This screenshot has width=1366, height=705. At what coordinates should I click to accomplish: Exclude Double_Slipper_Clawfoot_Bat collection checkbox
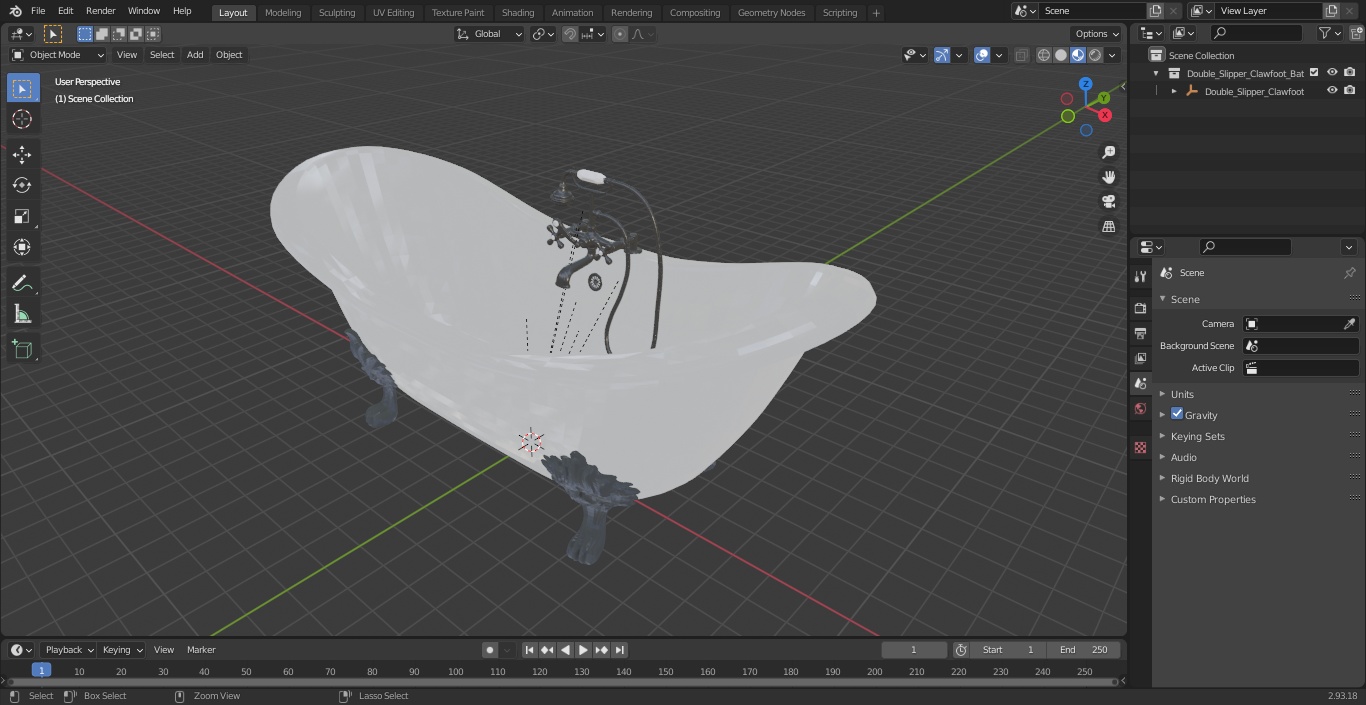[1314, 73]
